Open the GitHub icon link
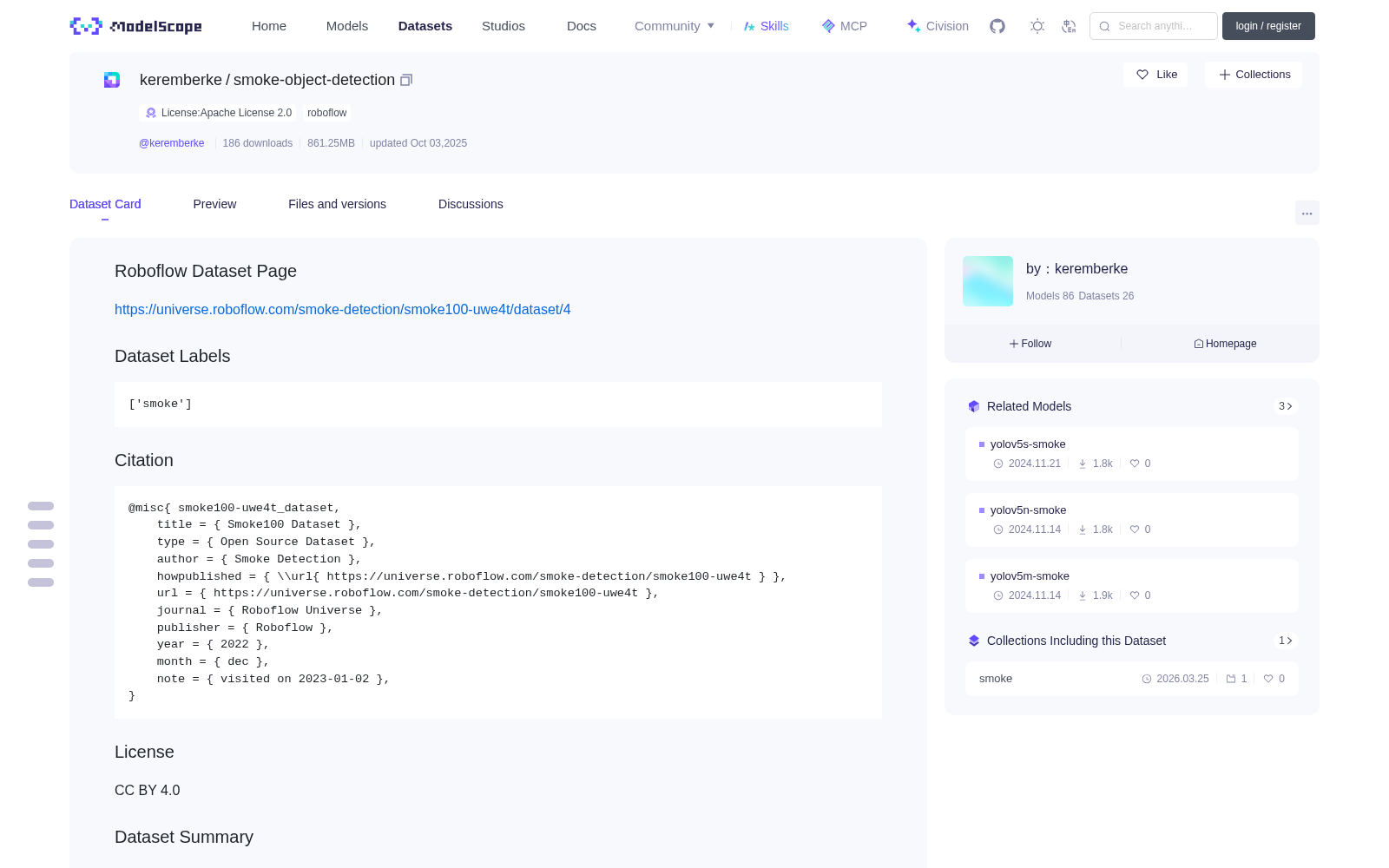This screenshot has height=868, width=1389. [997, 26]
